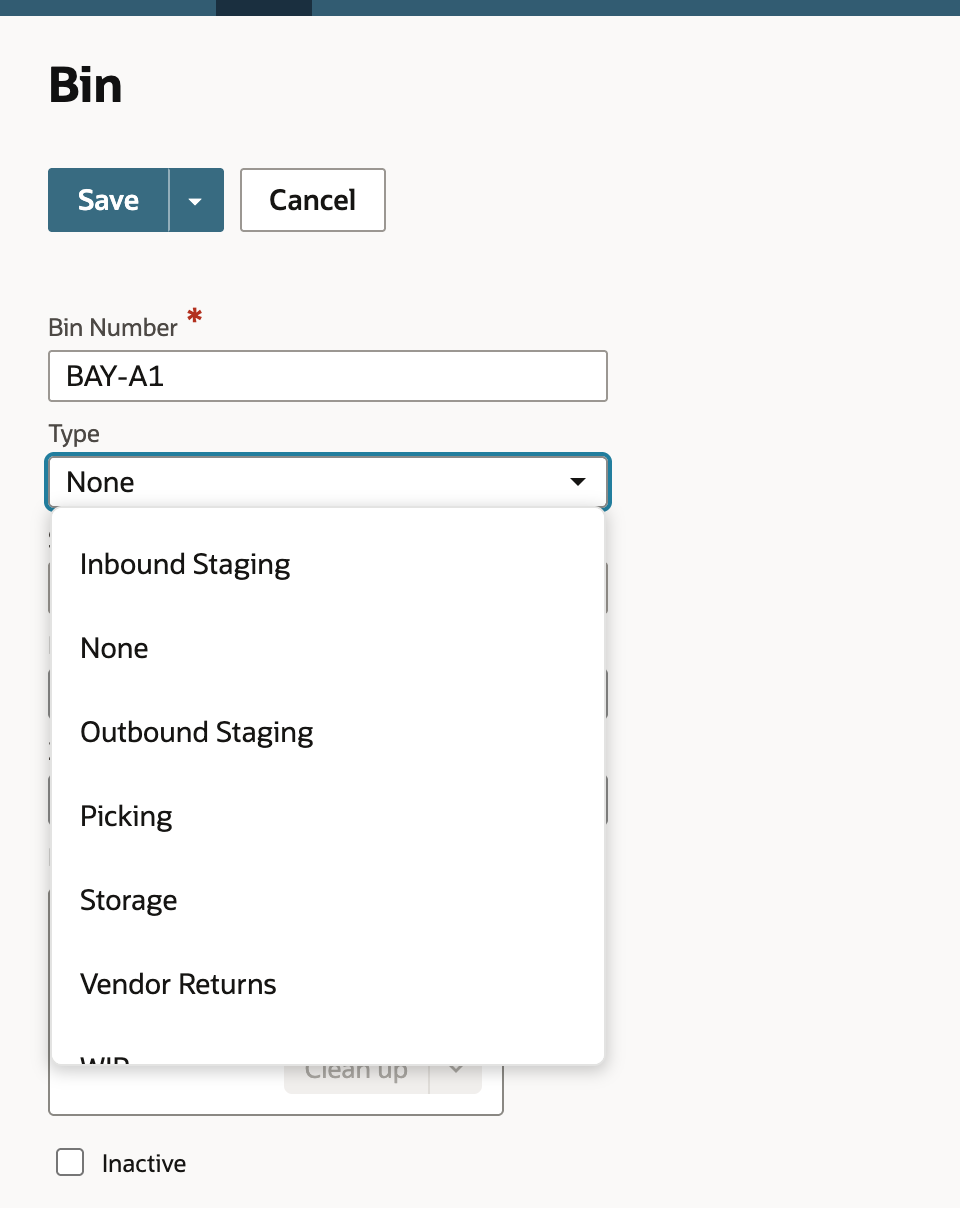Choose None option in Type list
Viewport: 960px width, 1208px height.
[328, 648]
